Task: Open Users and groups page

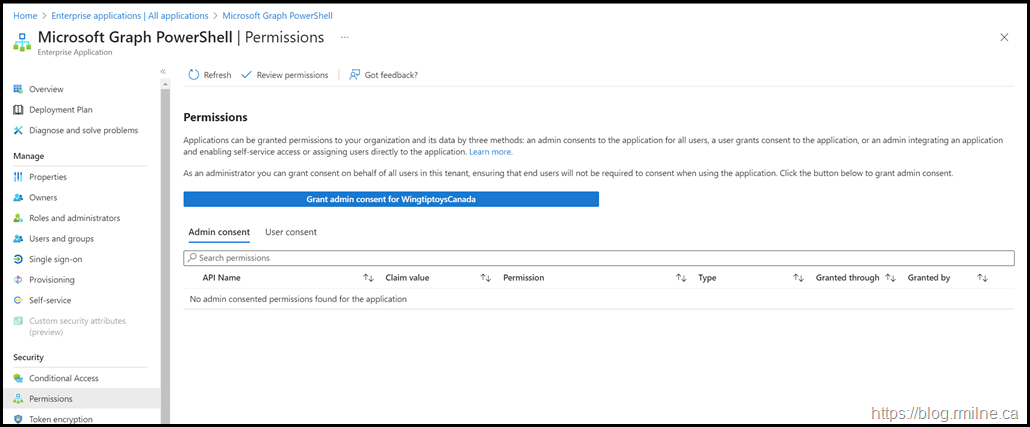Action: pos(61,239)
